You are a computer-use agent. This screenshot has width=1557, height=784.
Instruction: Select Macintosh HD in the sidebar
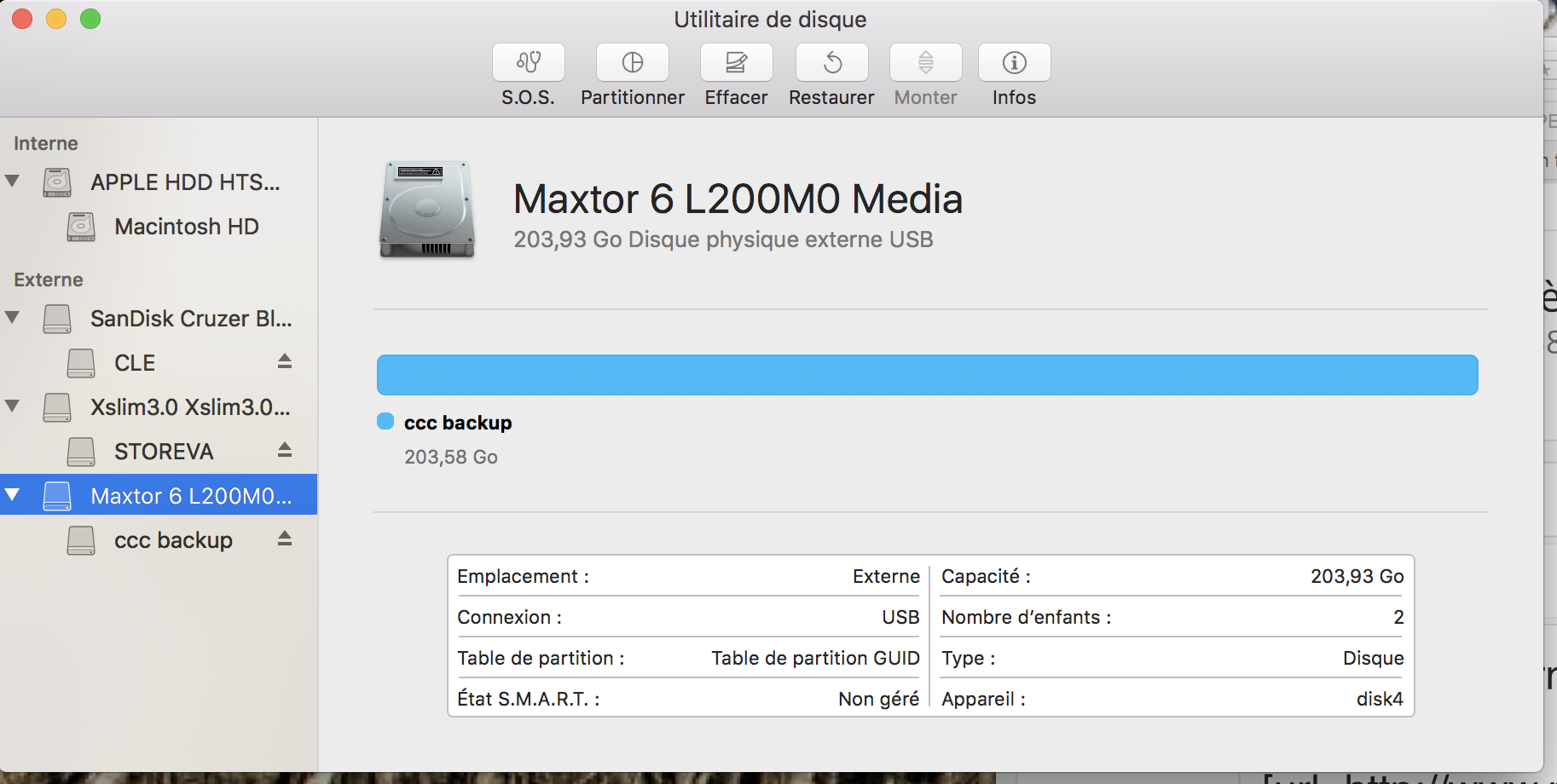click(x=186, y=227)
